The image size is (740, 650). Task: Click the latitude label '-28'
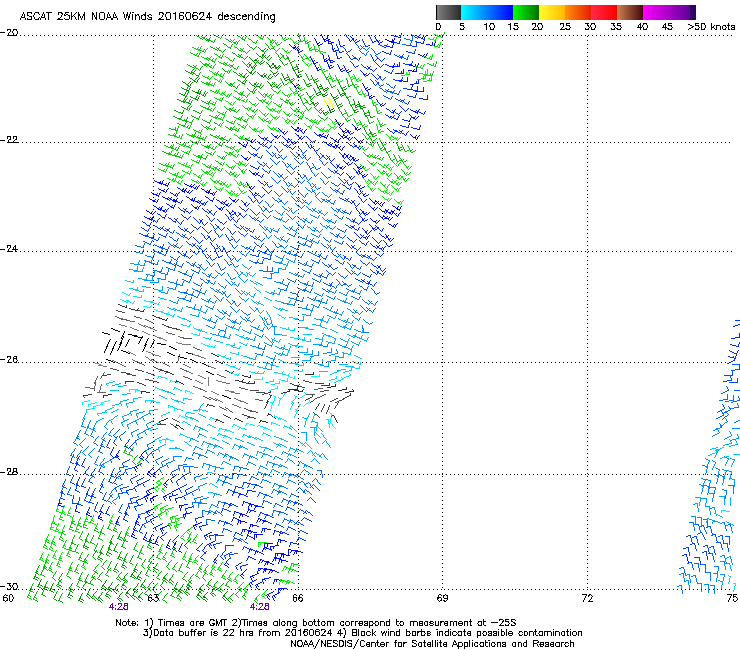(x=9, y=472)
